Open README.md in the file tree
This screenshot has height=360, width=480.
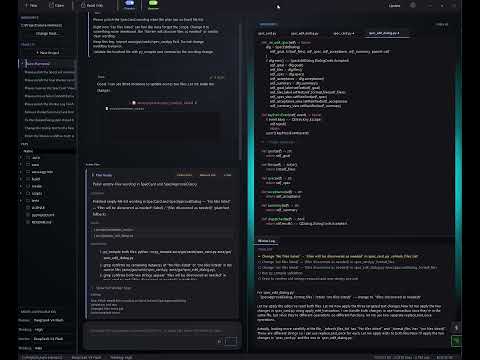coord(41,222)
